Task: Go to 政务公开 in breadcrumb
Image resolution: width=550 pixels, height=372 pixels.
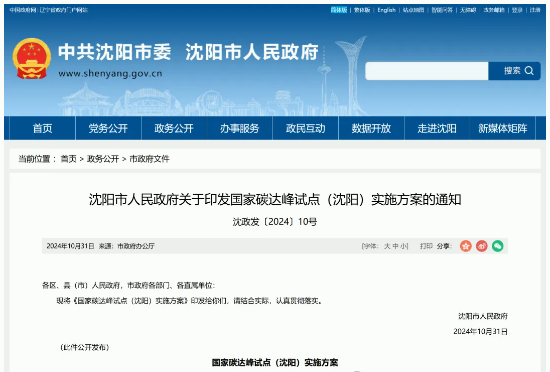Action: point(103,159)
